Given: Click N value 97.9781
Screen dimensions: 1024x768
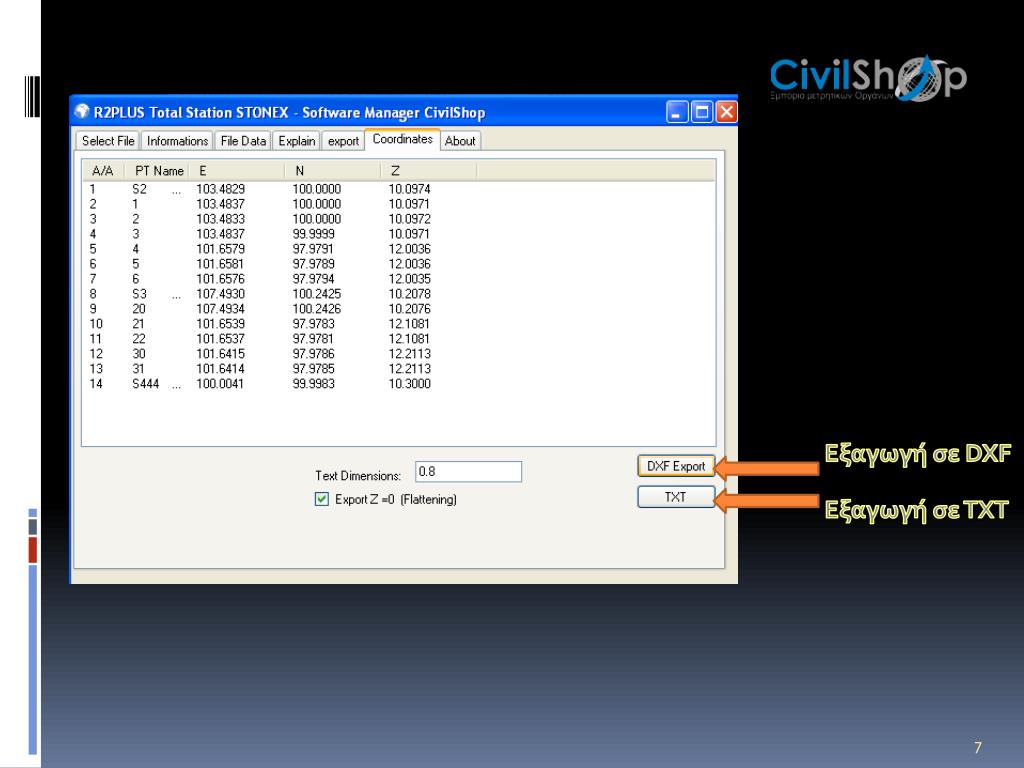Looking at the screenshot, I should (313, 340).
